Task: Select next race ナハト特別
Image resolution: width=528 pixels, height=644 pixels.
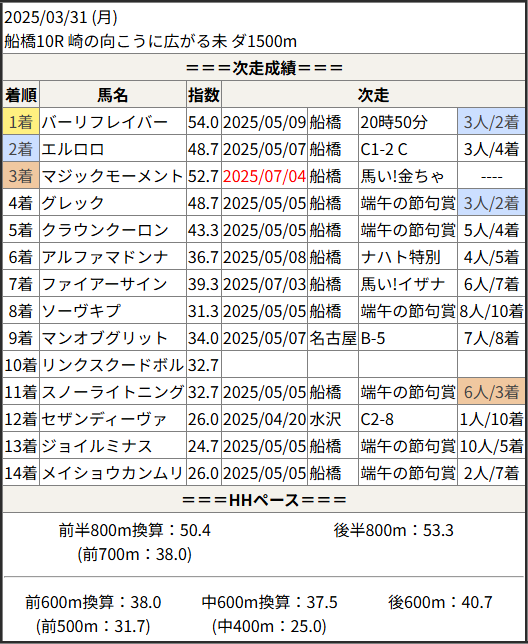Action: (401, 257)
